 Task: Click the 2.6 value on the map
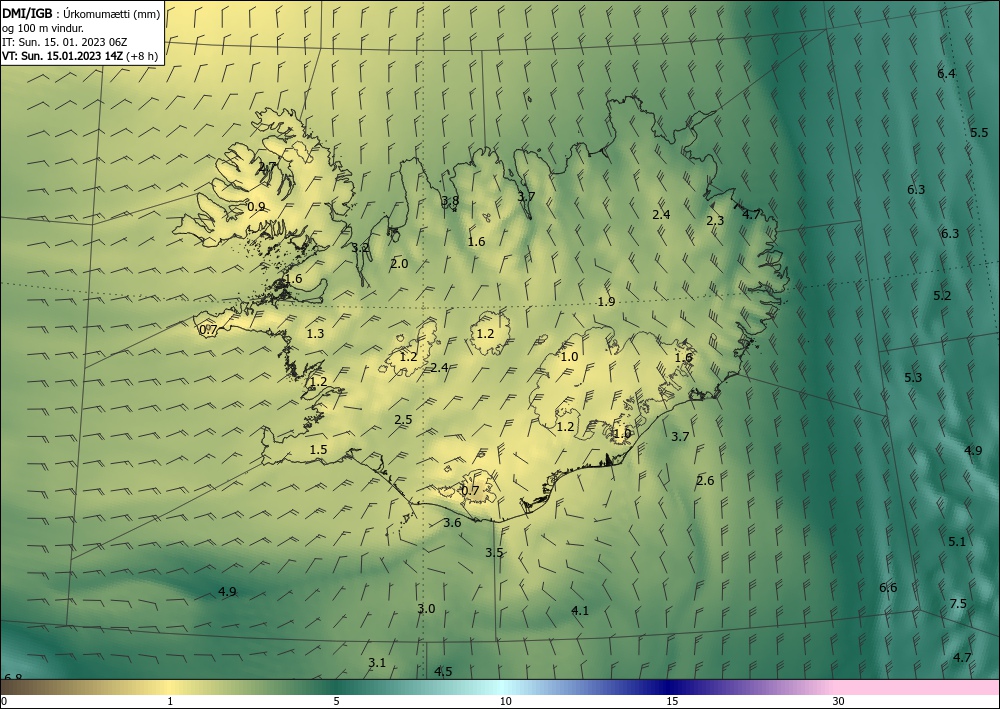(705, 481)
